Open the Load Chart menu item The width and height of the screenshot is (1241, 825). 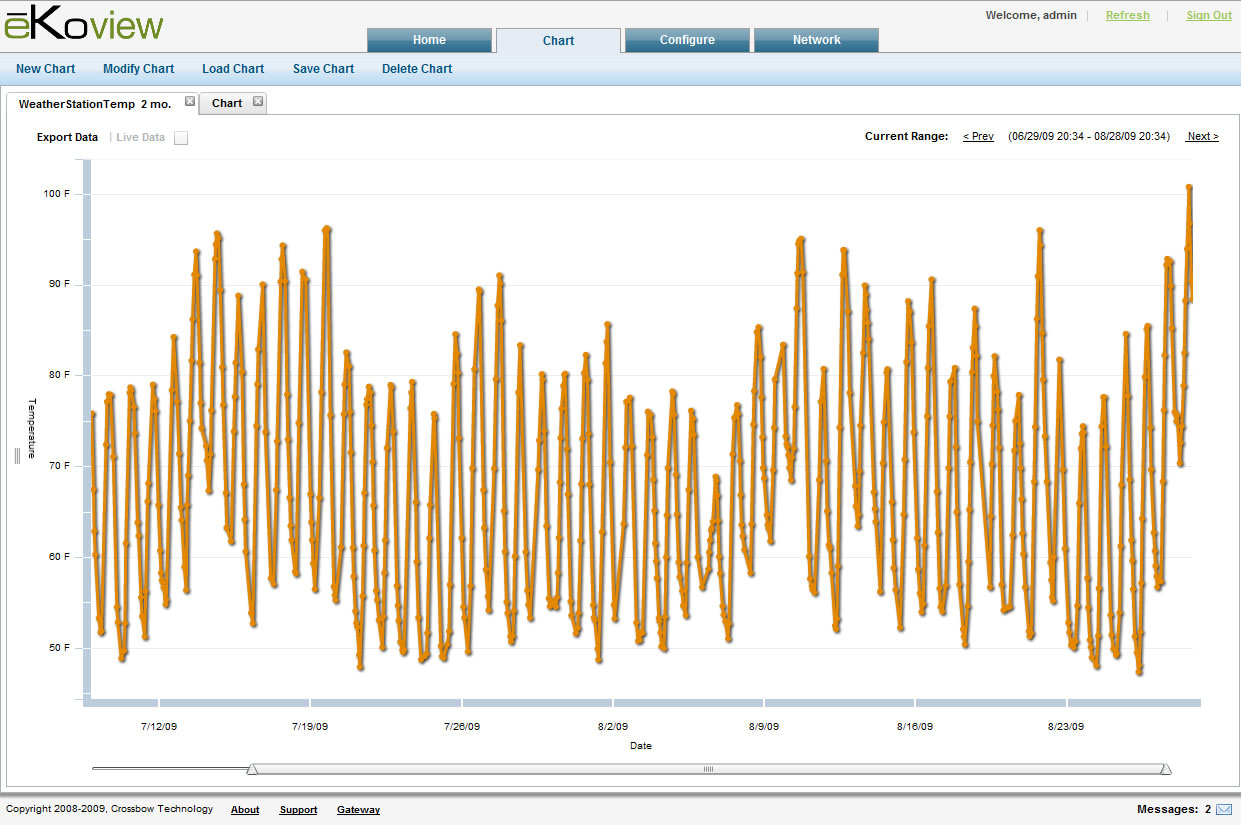(233, 69)
